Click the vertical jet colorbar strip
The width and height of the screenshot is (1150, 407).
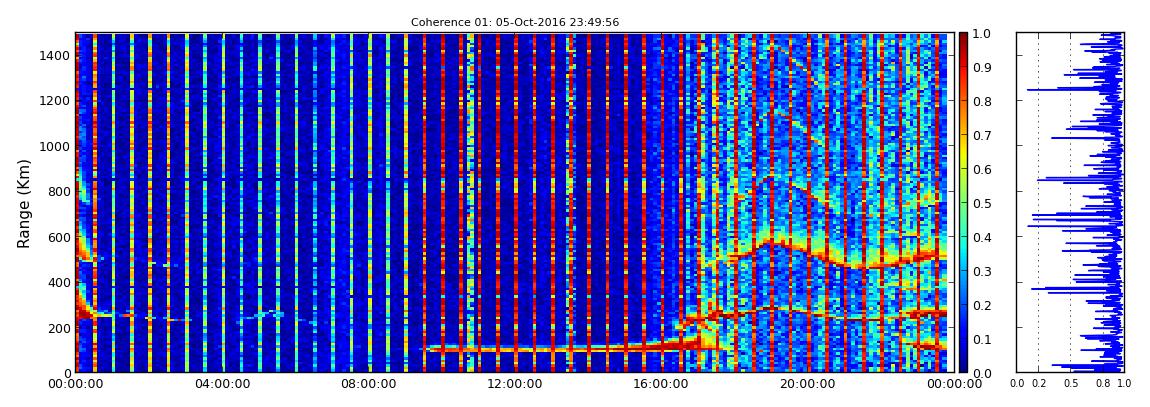[964, 202]
